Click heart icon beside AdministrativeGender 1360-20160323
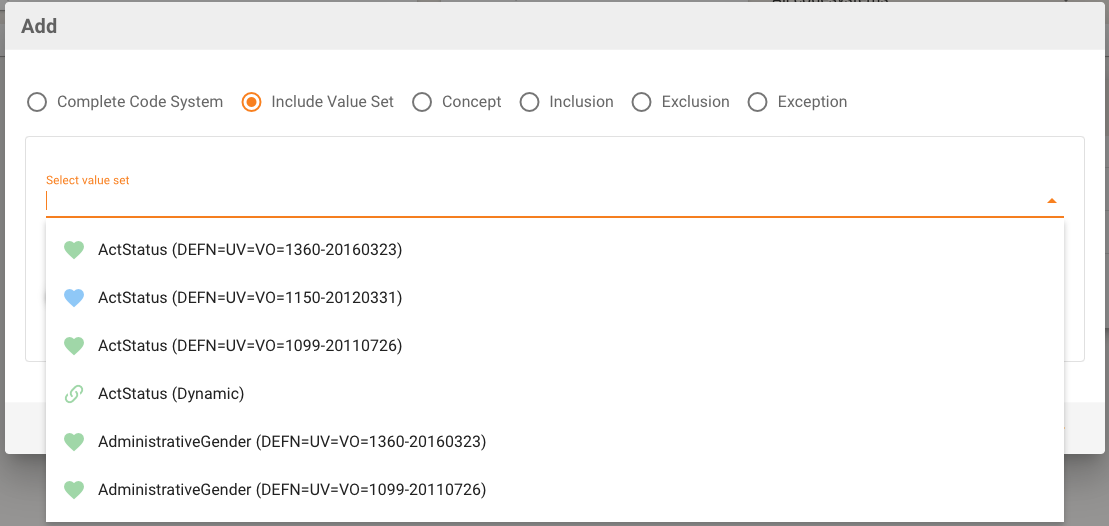The height and width of the screenshot is (526, 1109). click(x=73, y=442)
